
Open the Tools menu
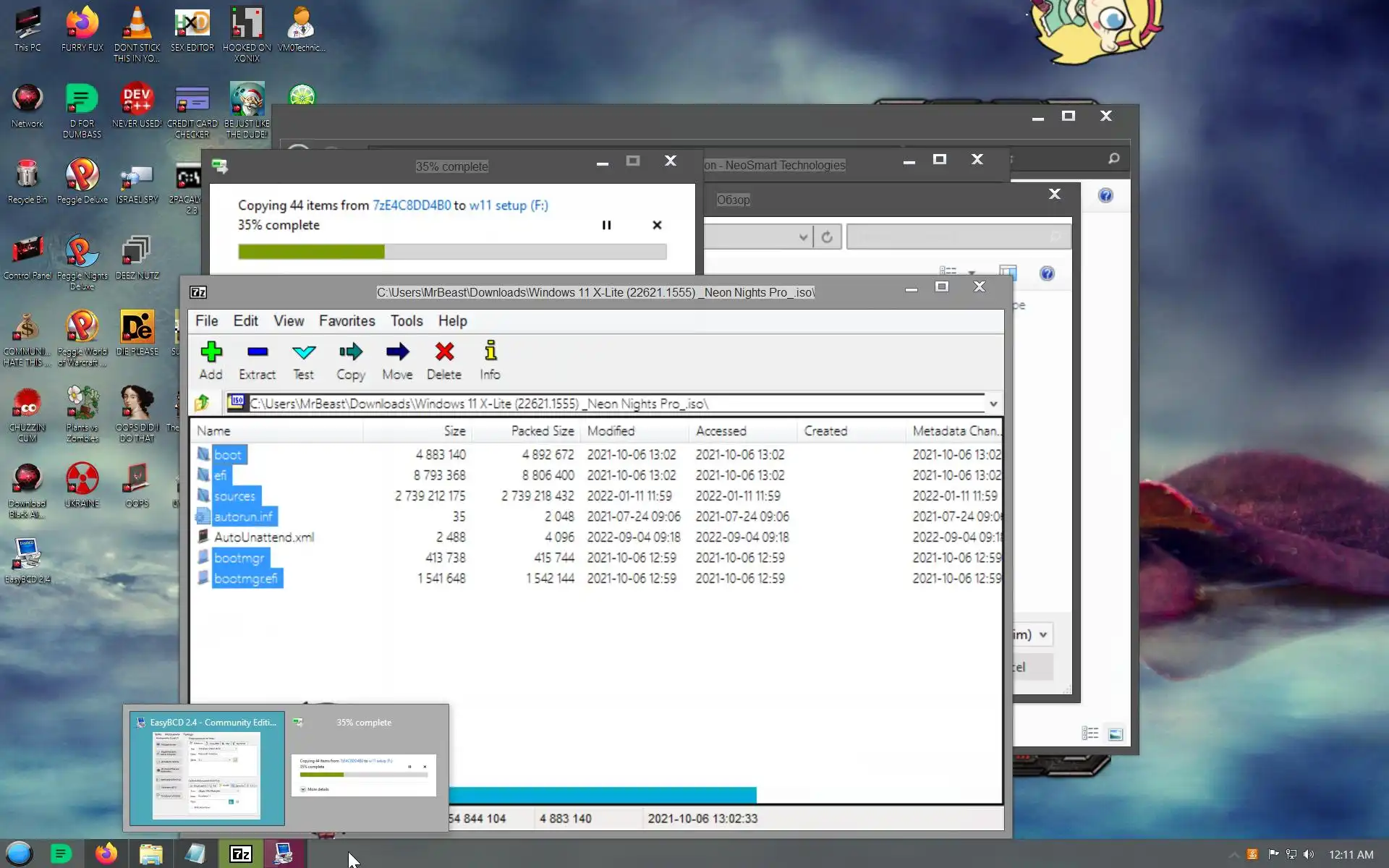(406, 320)
